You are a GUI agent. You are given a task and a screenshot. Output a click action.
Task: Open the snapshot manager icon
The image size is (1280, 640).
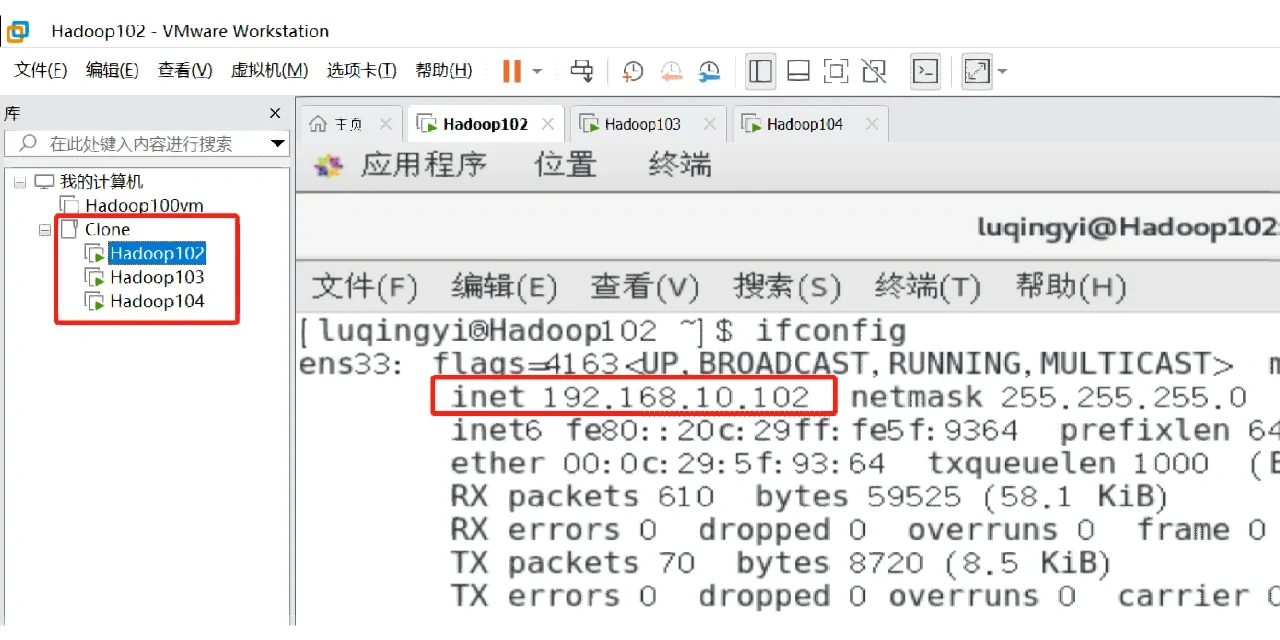[x=709, y=71]
